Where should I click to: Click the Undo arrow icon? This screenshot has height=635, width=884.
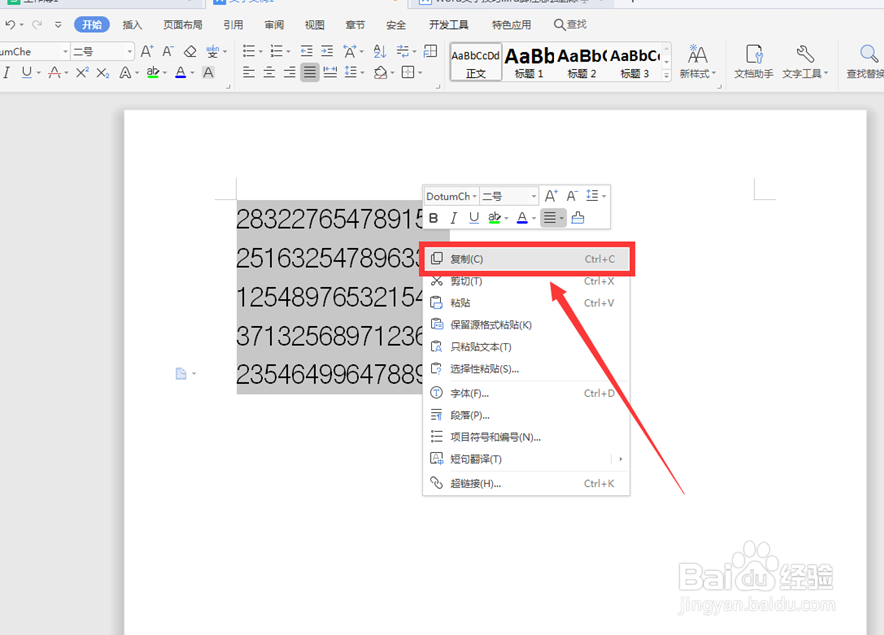pos(10,24)
